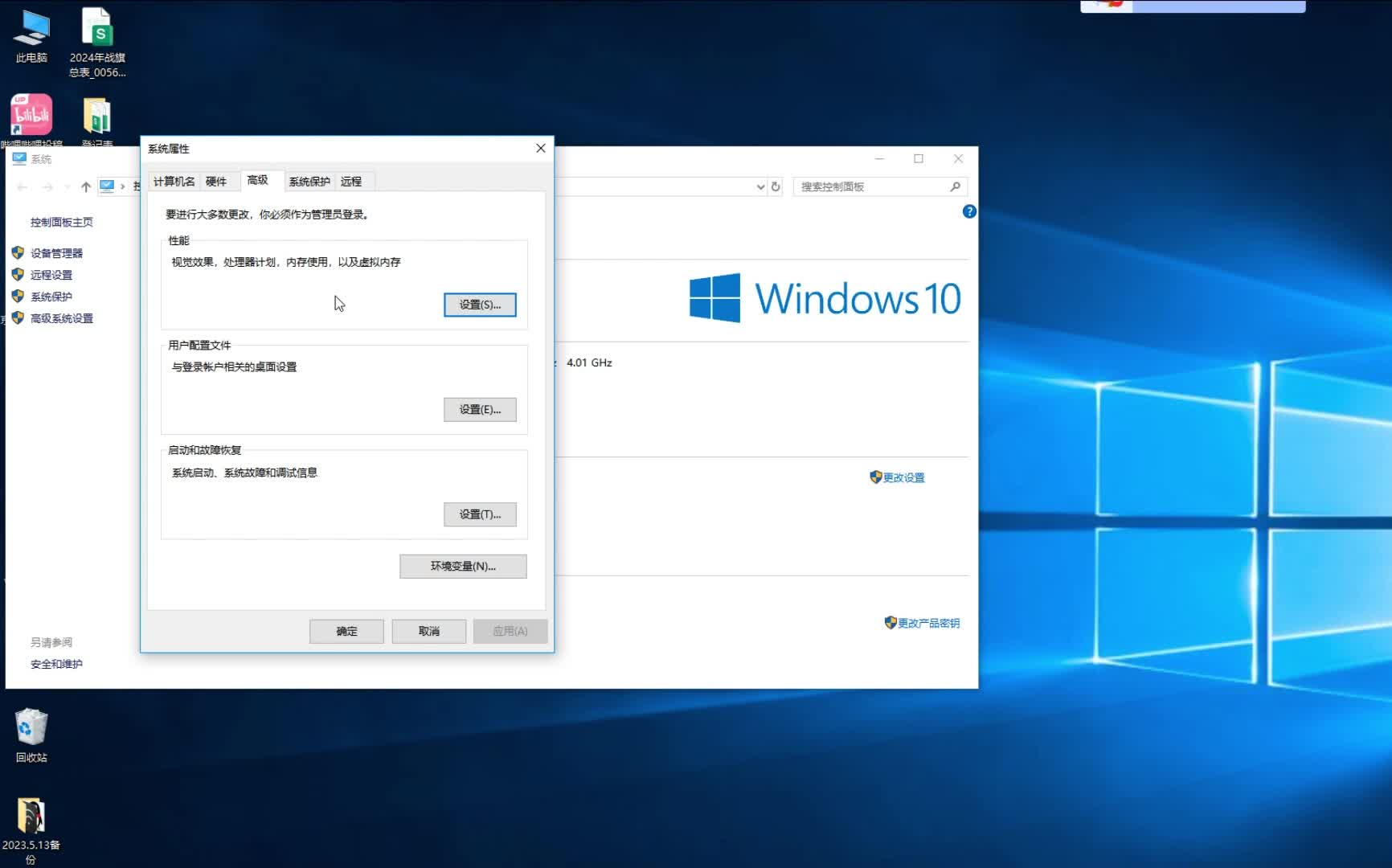Click the back arrow in System window
The width and height of the screenshot is (1392, 868).
[x=23, y=186]
